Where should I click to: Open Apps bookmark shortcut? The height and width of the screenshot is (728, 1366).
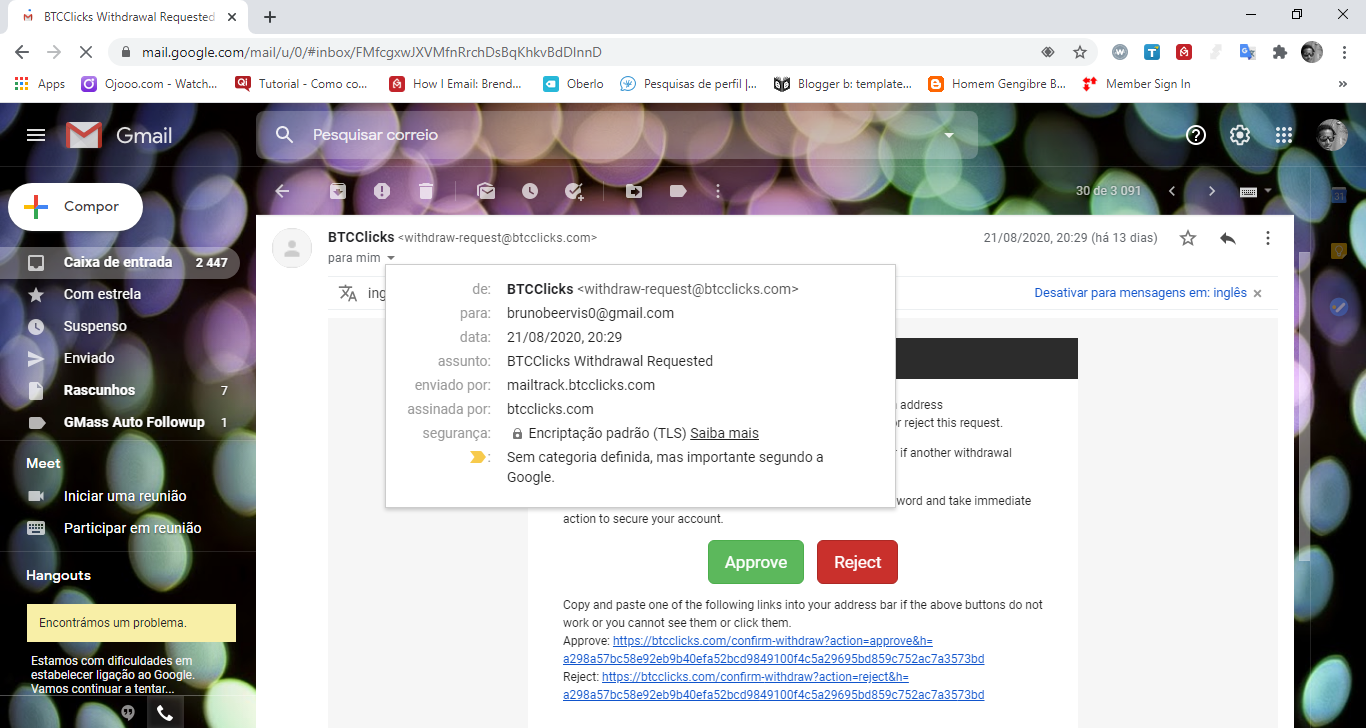pos(40,84)
